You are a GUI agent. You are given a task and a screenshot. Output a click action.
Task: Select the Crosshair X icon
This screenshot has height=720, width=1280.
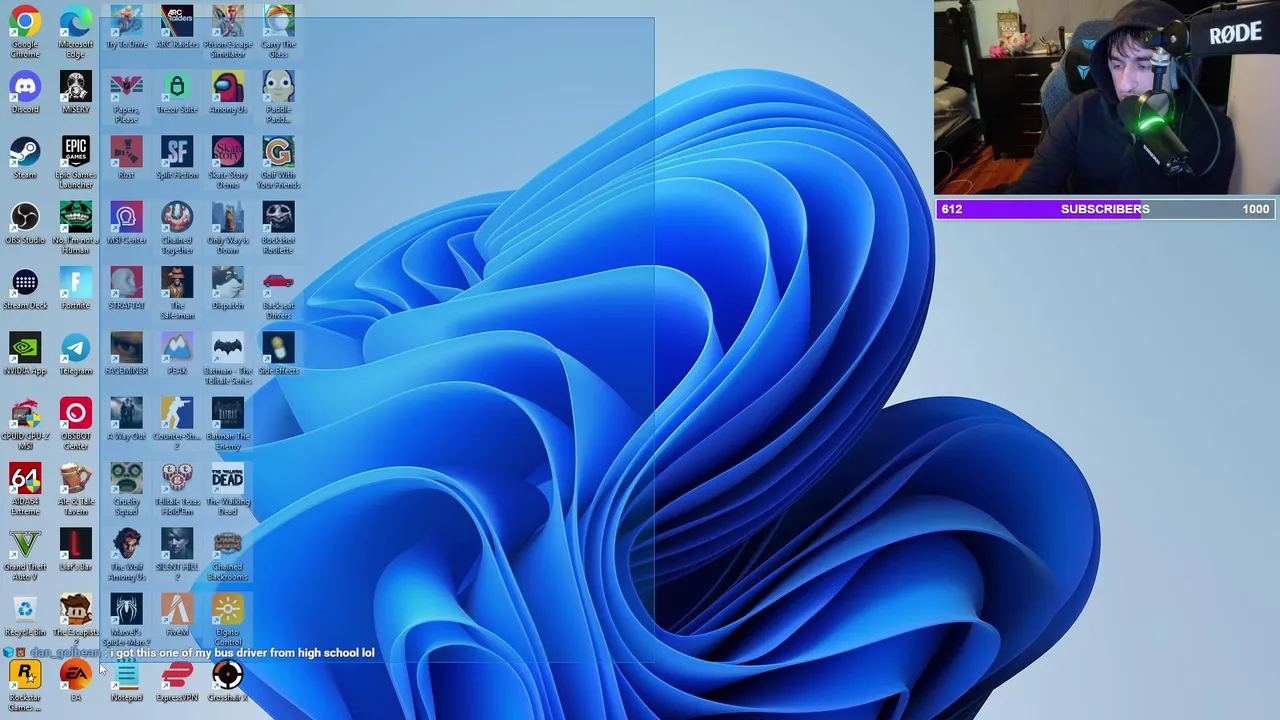228,681
